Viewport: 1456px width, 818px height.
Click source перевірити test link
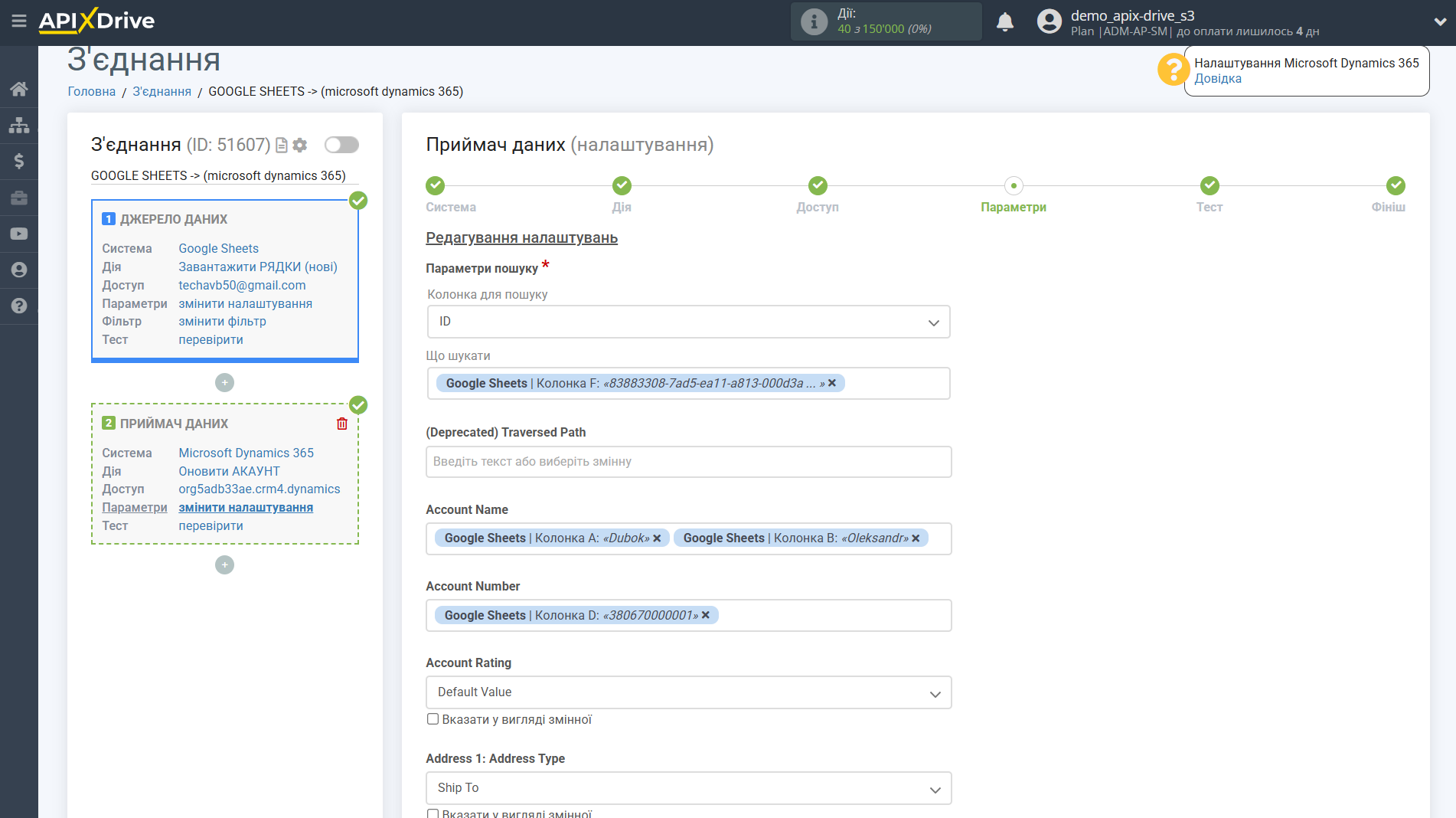tap(211, 339)
